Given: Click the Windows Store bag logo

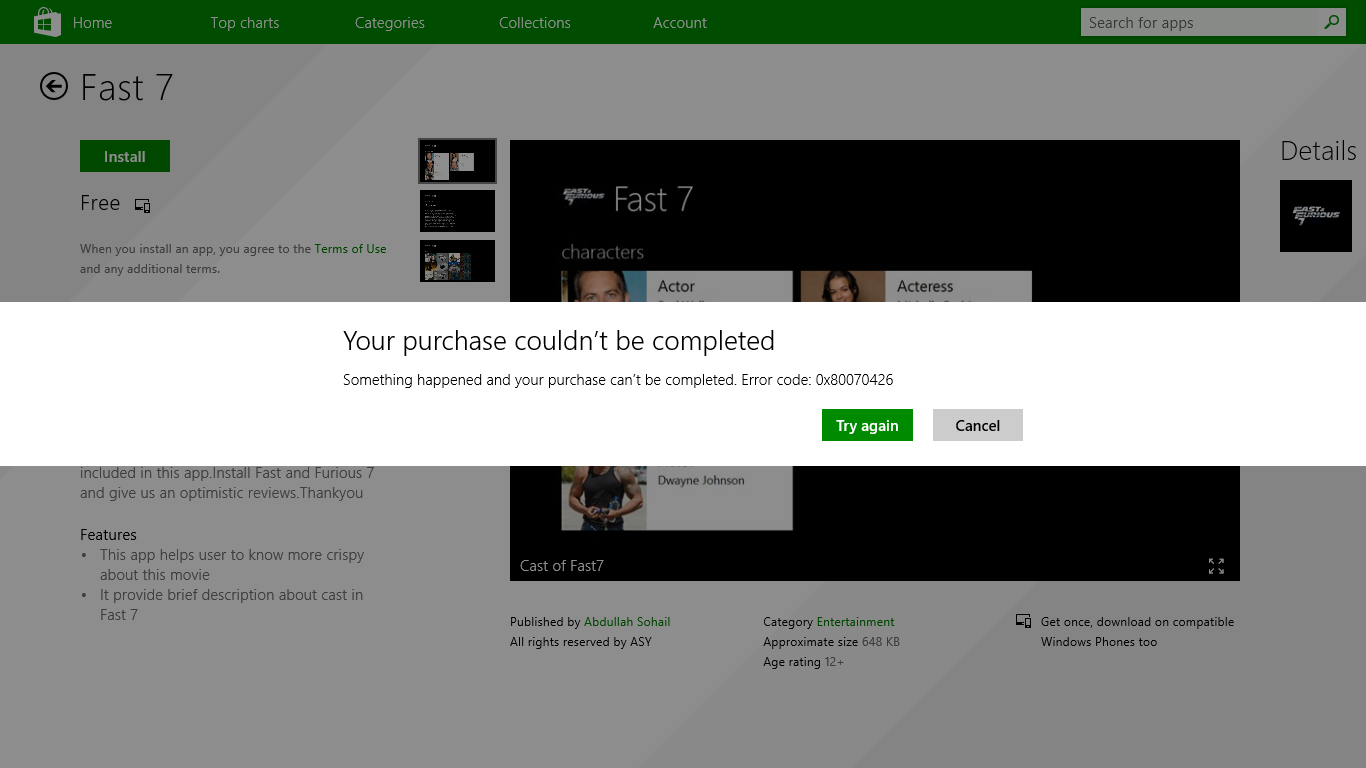Looking at the screenshot, I should point(47,22).
